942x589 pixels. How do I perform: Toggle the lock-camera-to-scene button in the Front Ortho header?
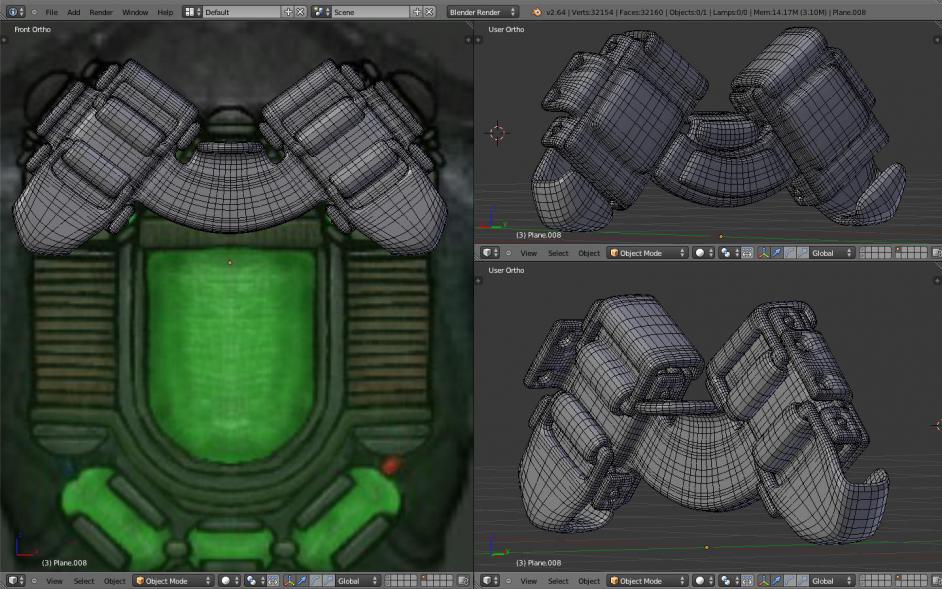click(x=463, y=581)
